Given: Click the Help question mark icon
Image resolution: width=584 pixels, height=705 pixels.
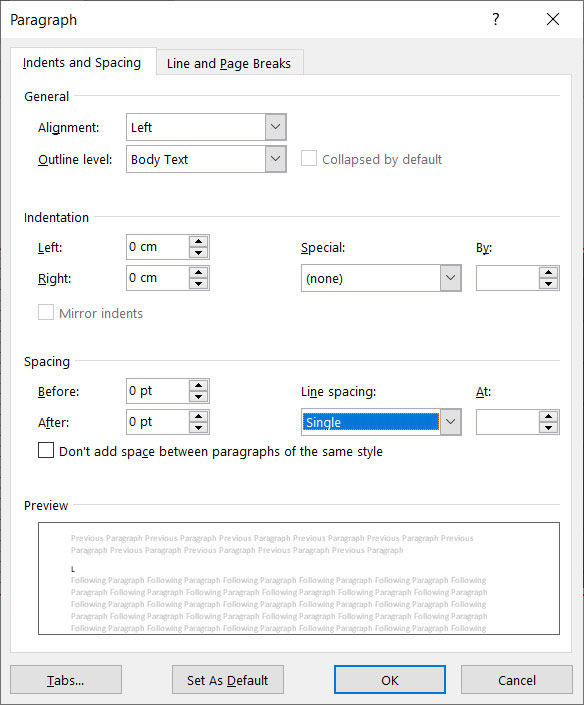Looking at the screenshot, I should [495, 19].
